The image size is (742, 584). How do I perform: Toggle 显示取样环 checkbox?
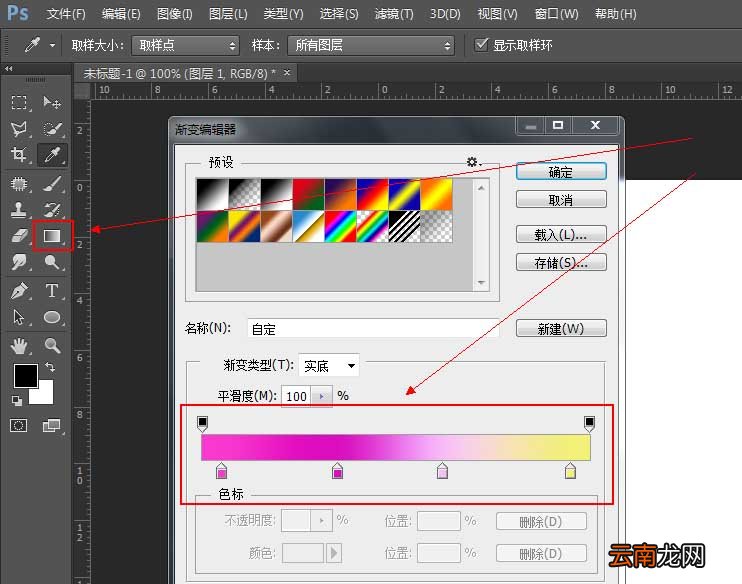(x=481, y=44)
